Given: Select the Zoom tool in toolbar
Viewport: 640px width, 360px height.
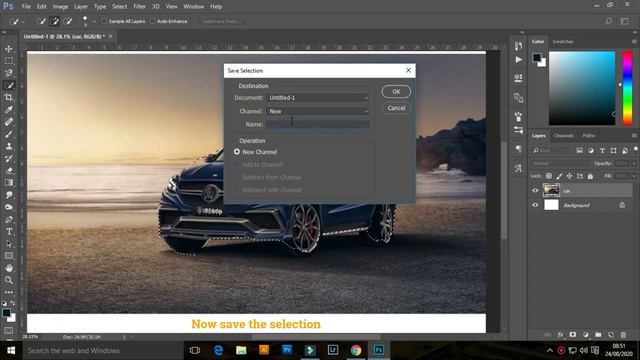Looking at the screenshot, I should pyautogui.click(x=9, y=280).
